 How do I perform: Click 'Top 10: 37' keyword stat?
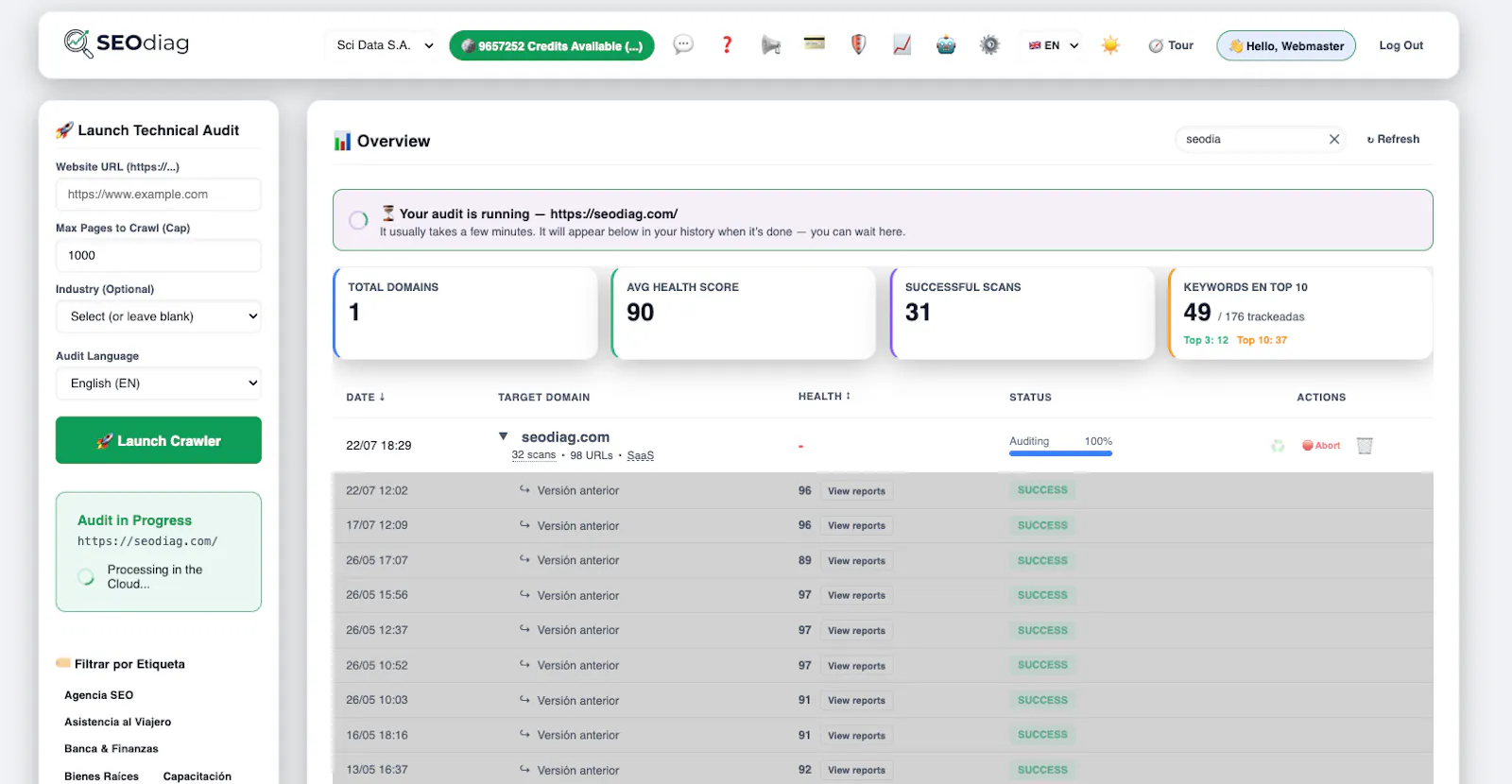click(1262, 340)
